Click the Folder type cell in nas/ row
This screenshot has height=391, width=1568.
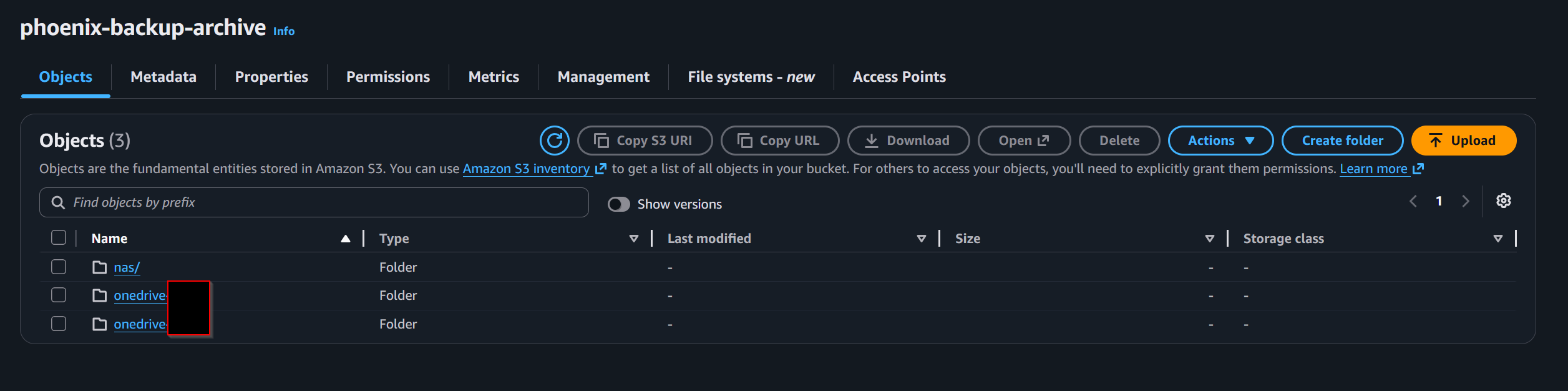point(398,267)
